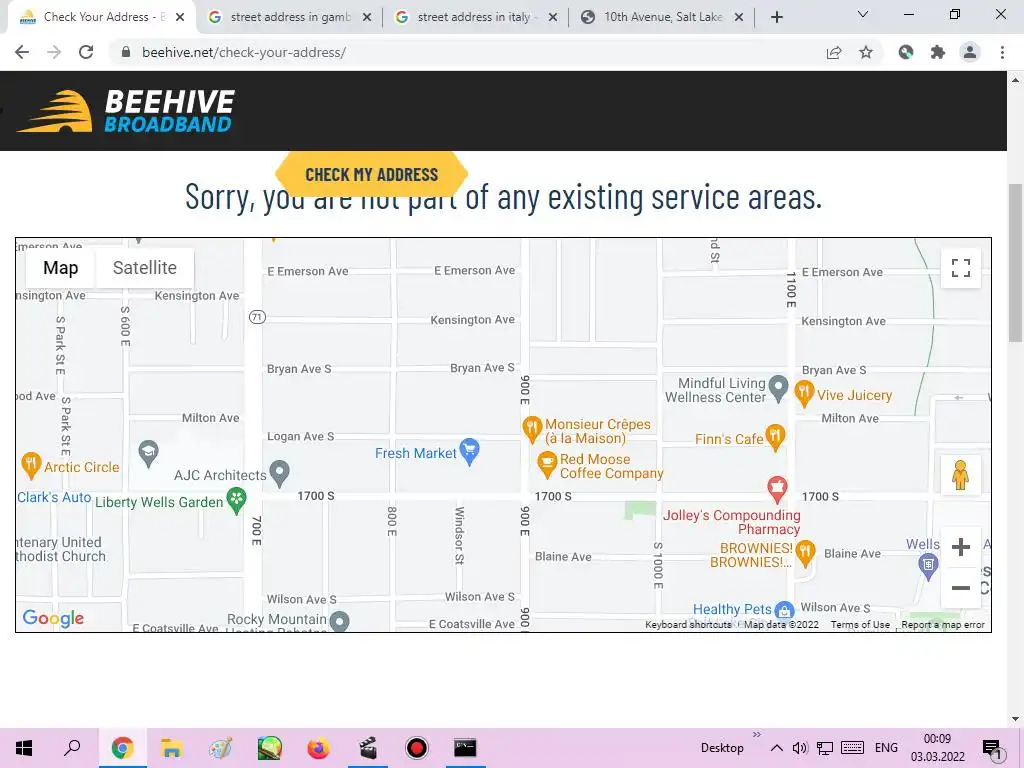1024x768 pixels.
Task: Open map Keyboard shortcuts
Action: pos(688,624)
